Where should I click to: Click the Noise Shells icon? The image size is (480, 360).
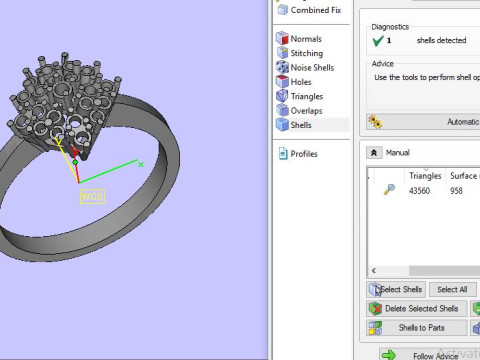tap(282, 67)
